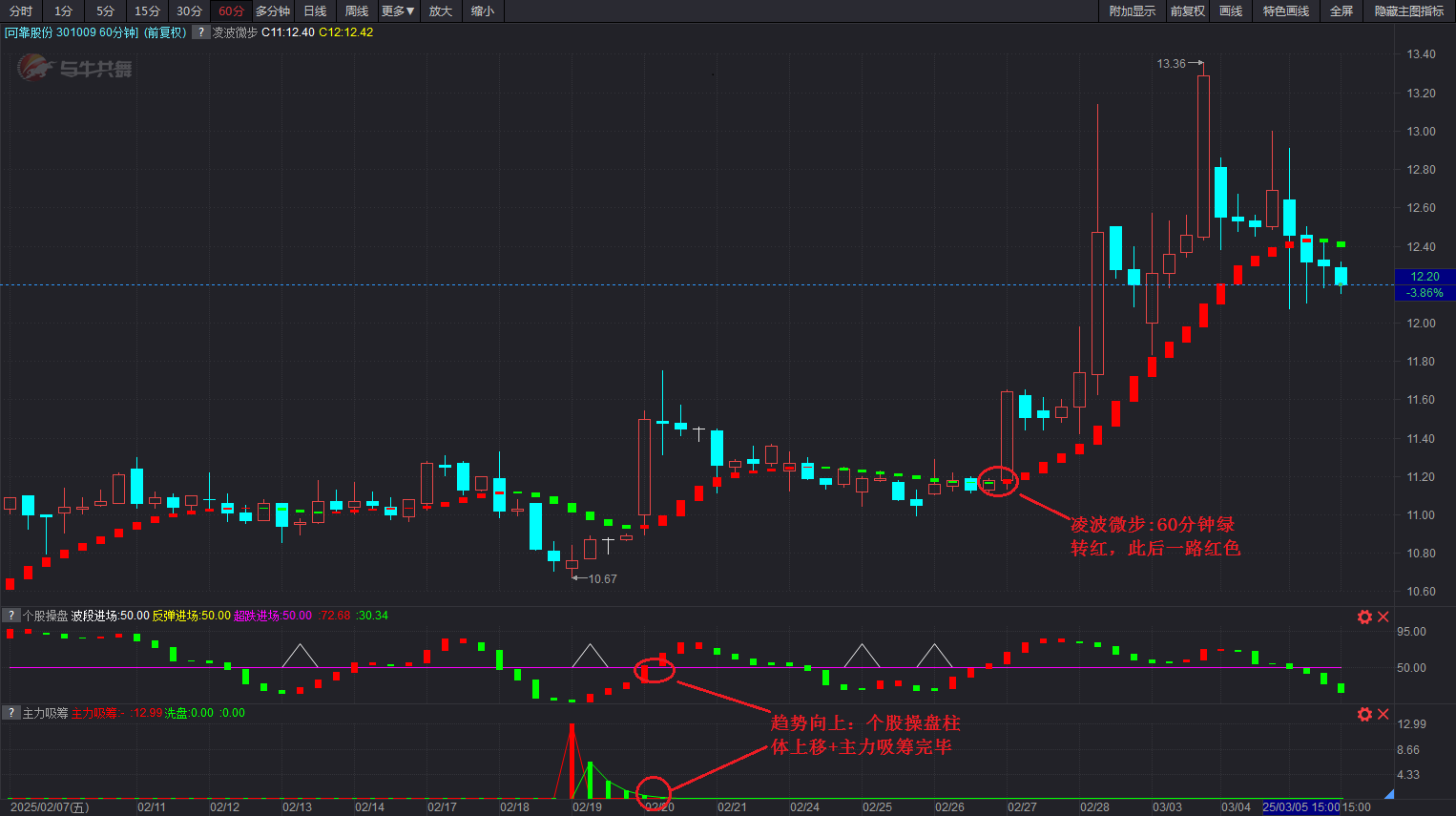Click 附加显示 toolbar button

tap(1132, 11)
